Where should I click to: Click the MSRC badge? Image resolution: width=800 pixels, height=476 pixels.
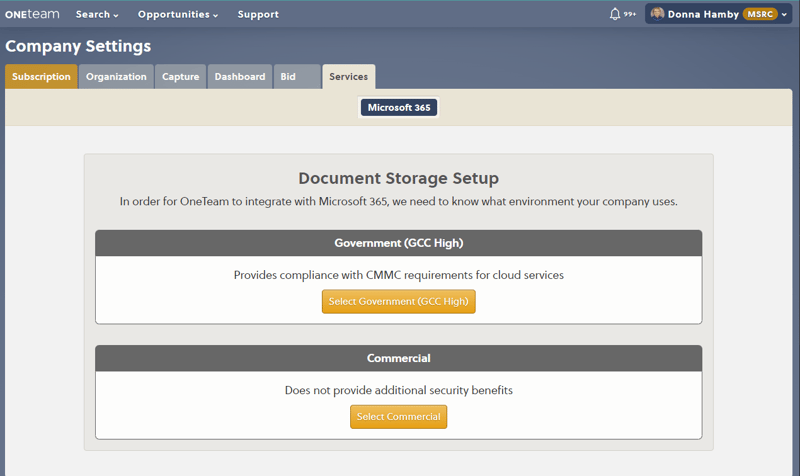coord(760,14)
